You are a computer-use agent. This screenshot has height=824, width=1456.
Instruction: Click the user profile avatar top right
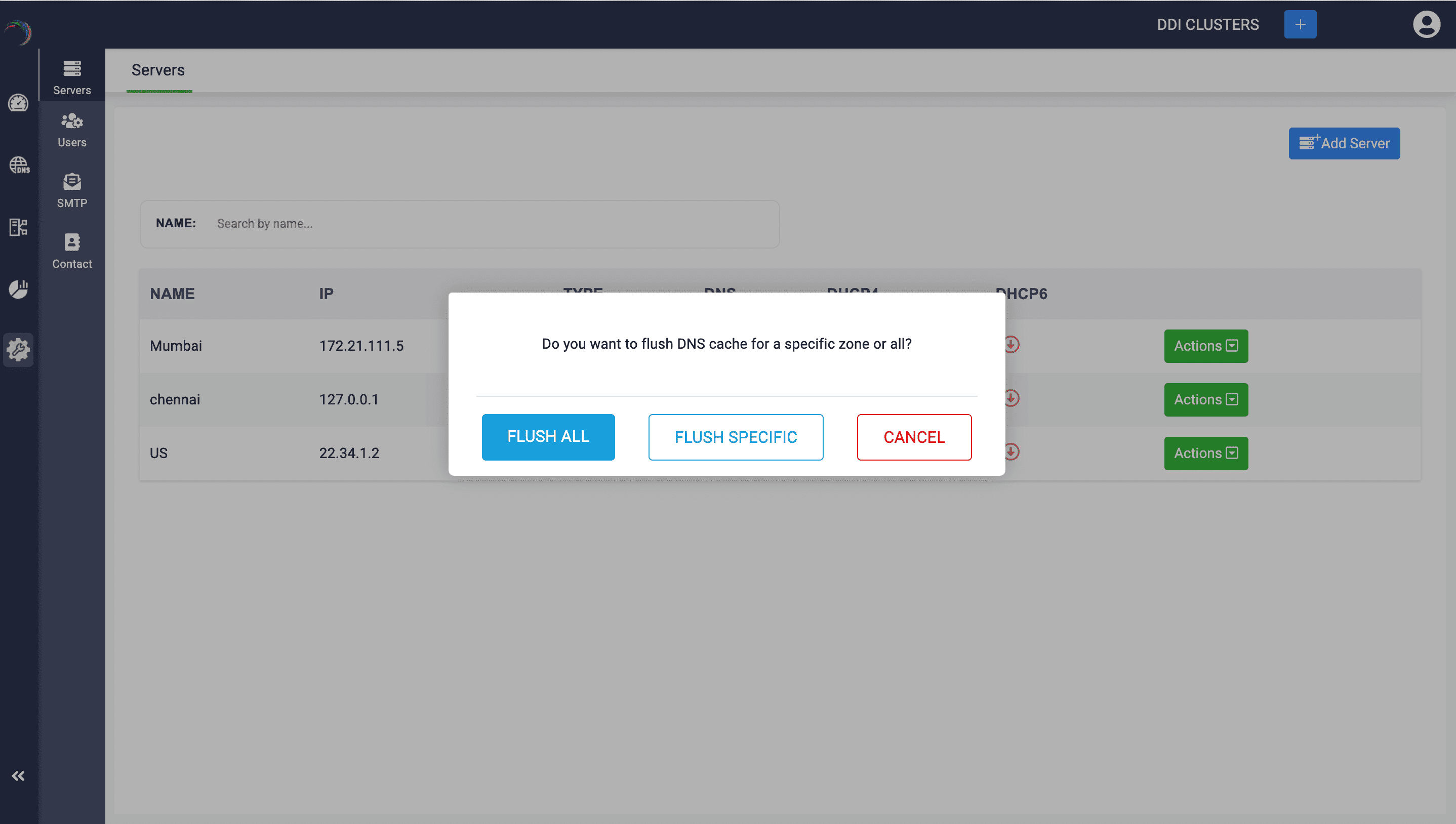(x=1427, y=24)
